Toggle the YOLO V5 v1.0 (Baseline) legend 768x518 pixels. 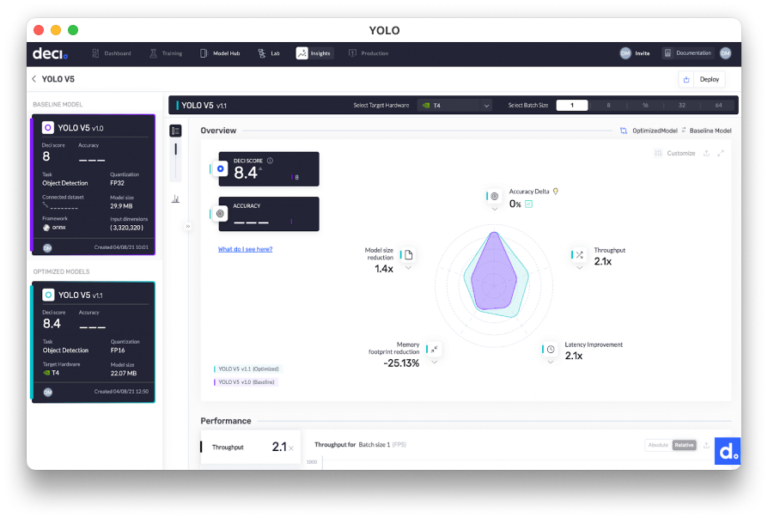245,382
